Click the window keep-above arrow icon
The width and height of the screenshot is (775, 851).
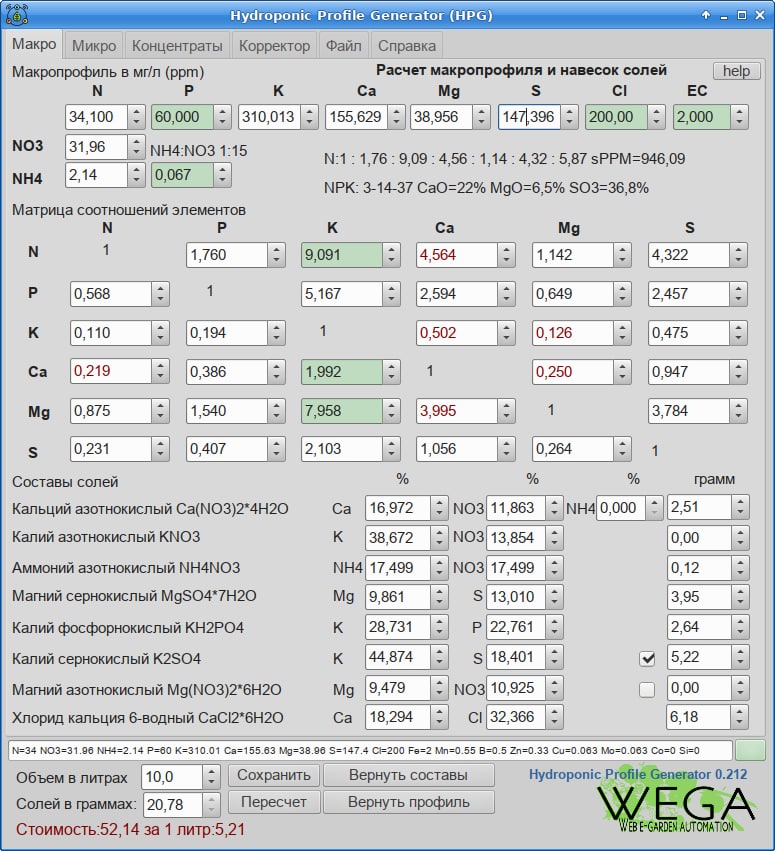706,15
